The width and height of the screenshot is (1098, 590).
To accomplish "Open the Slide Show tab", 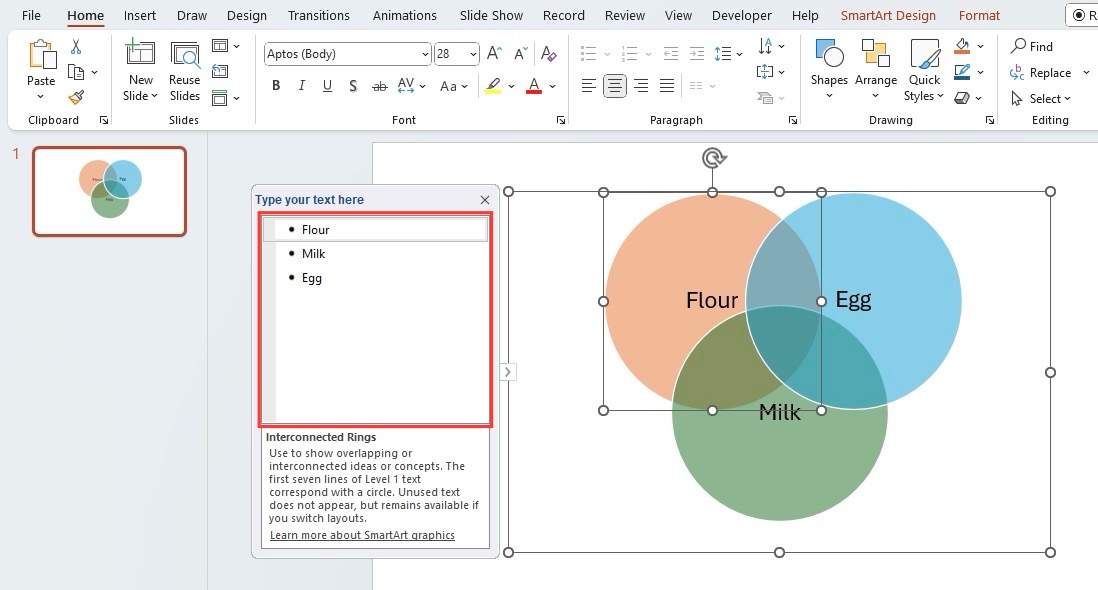I will (491, 15).
